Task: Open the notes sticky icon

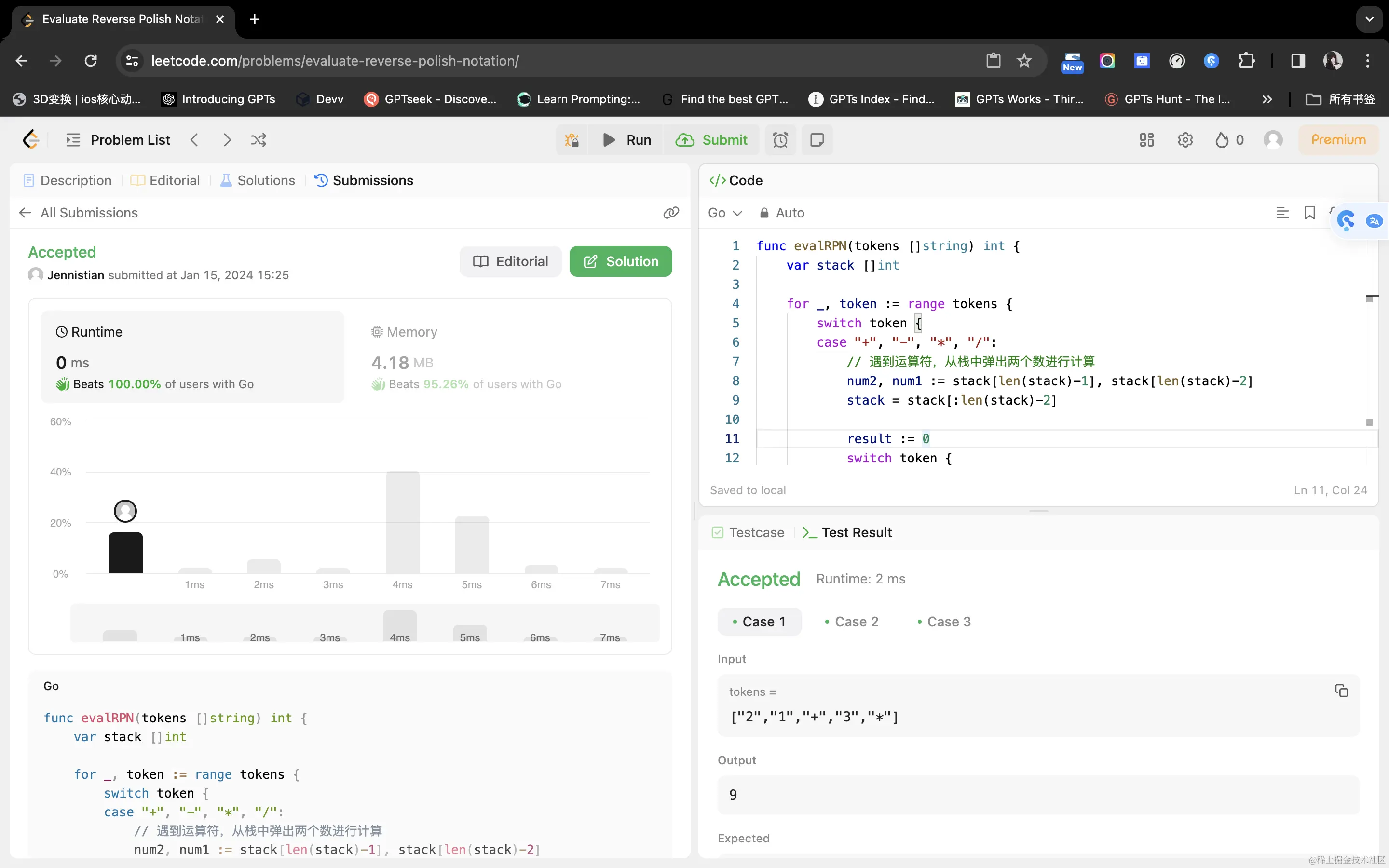Action: tap(817, 140)
